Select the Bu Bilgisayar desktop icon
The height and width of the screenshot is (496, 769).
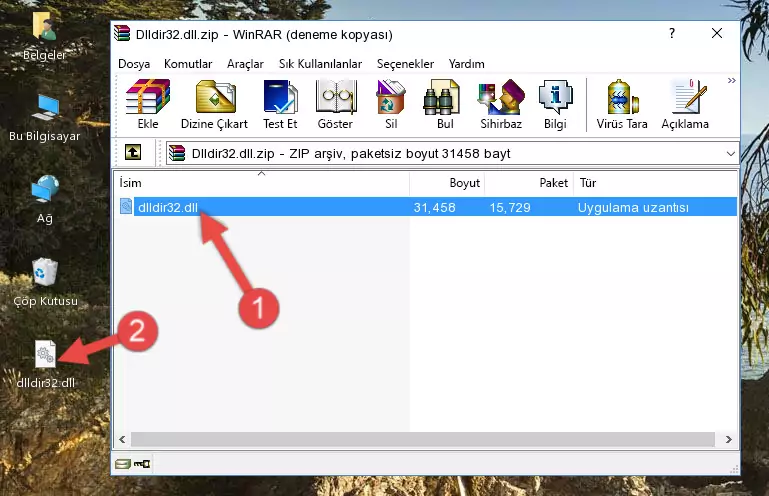tap(45, 118)
